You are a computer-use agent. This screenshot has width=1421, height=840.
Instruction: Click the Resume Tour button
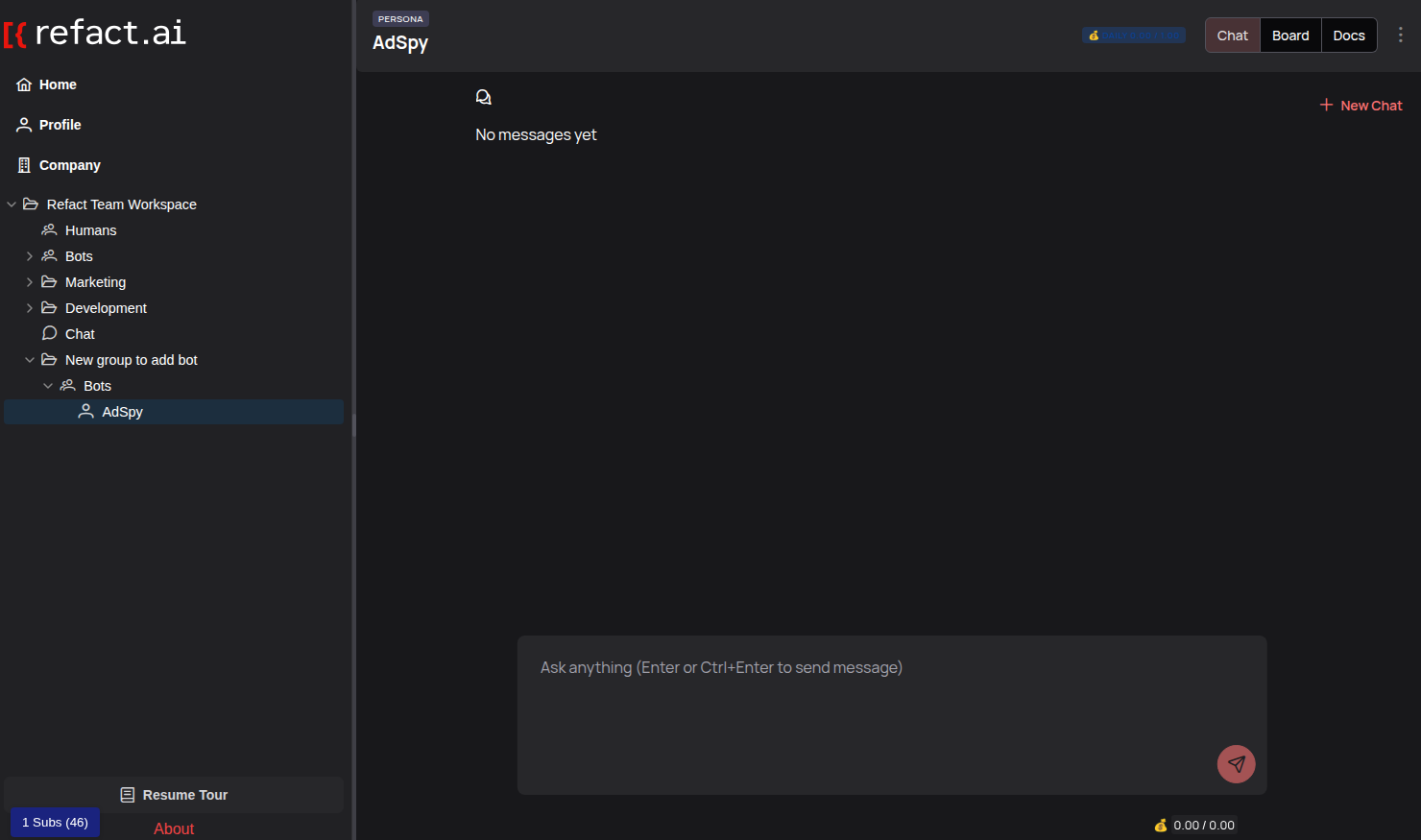coord(173,794)
